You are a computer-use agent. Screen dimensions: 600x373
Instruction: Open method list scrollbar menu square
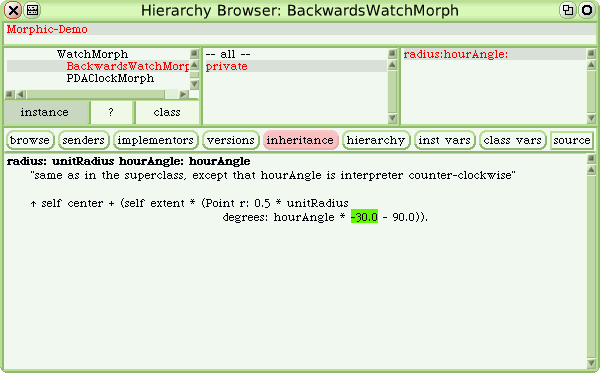[x=591, y=54]
